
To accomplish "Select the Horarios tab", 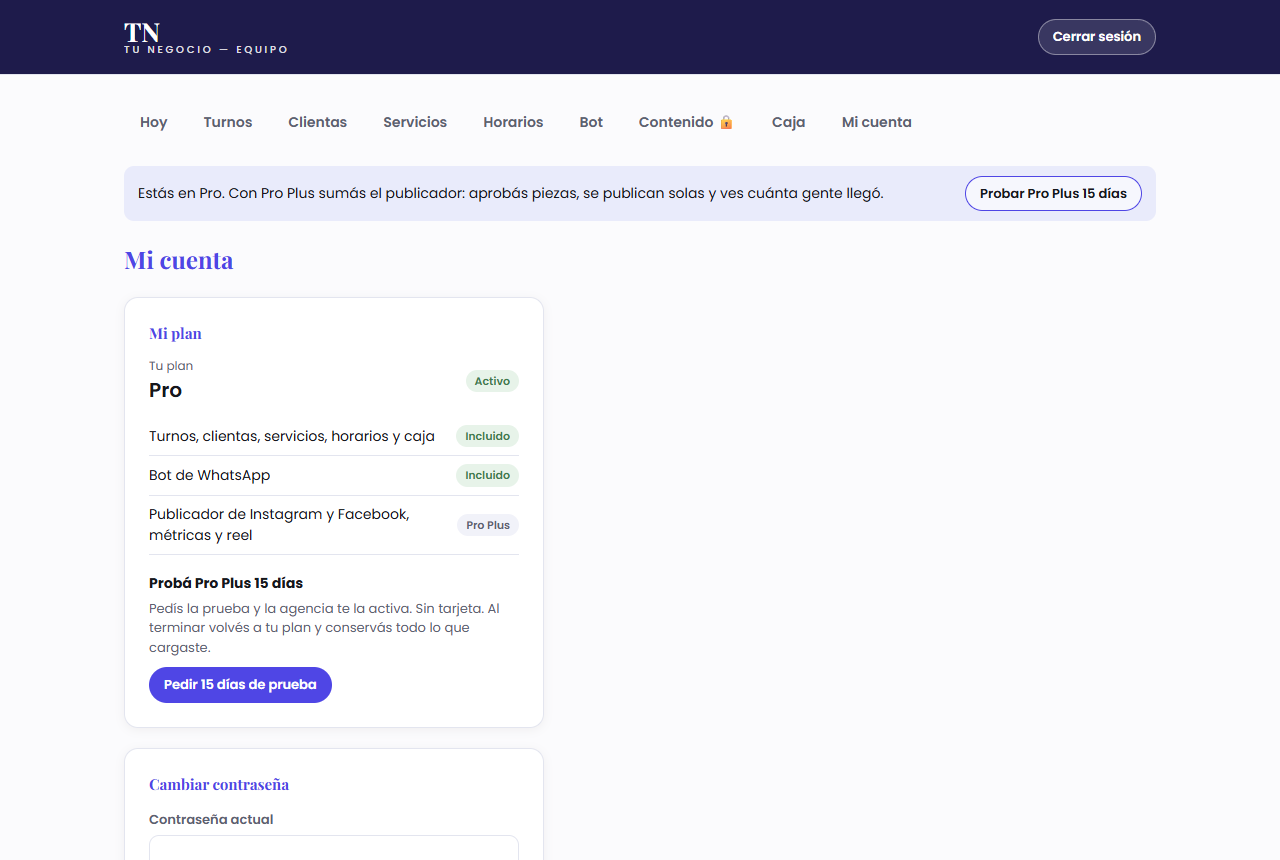I will (x=513, y=122).
